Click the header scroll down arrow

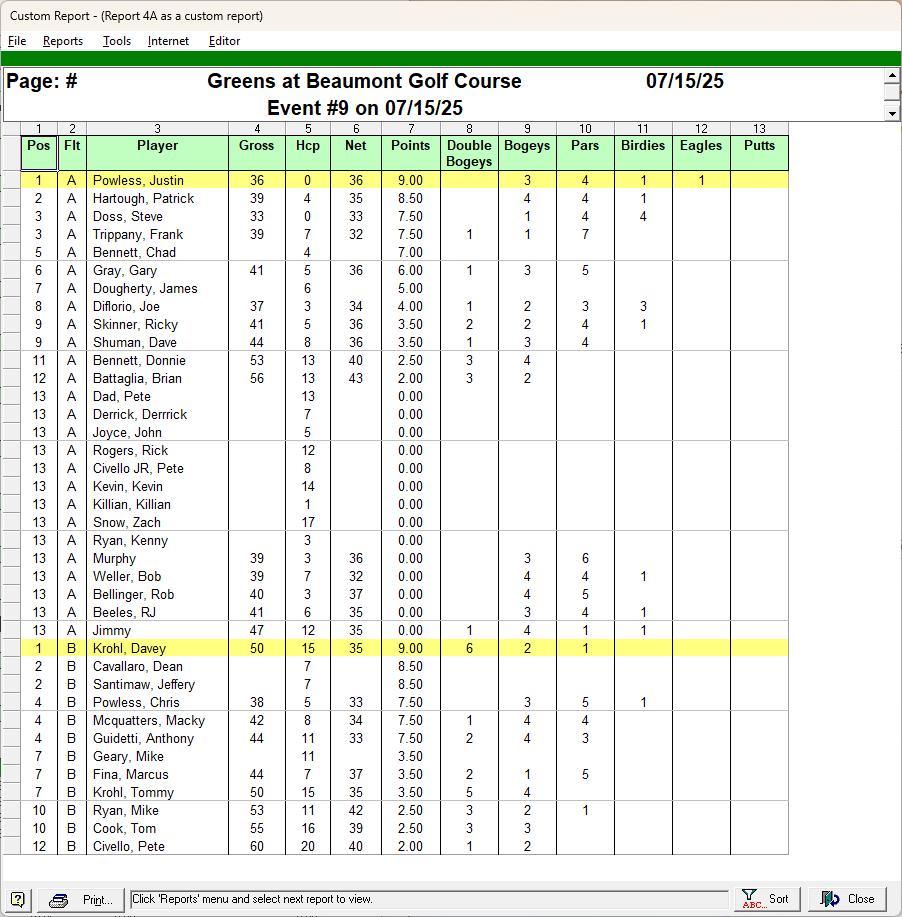[892, 113]
